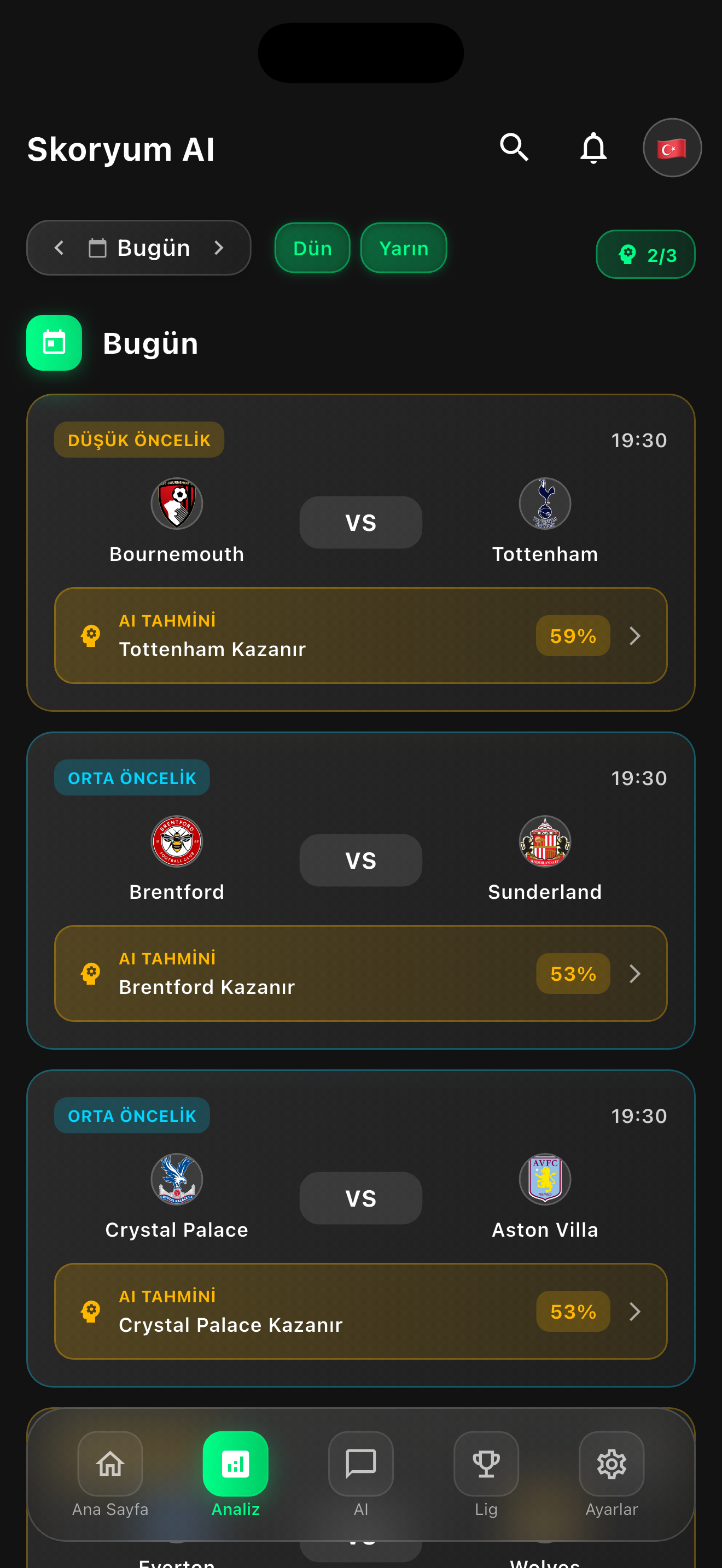Image resolution: width=722 pixels, height=1568 pixels.
Task: Tap the 2/3 AI credits badge
Action: [x=645, y=254]
